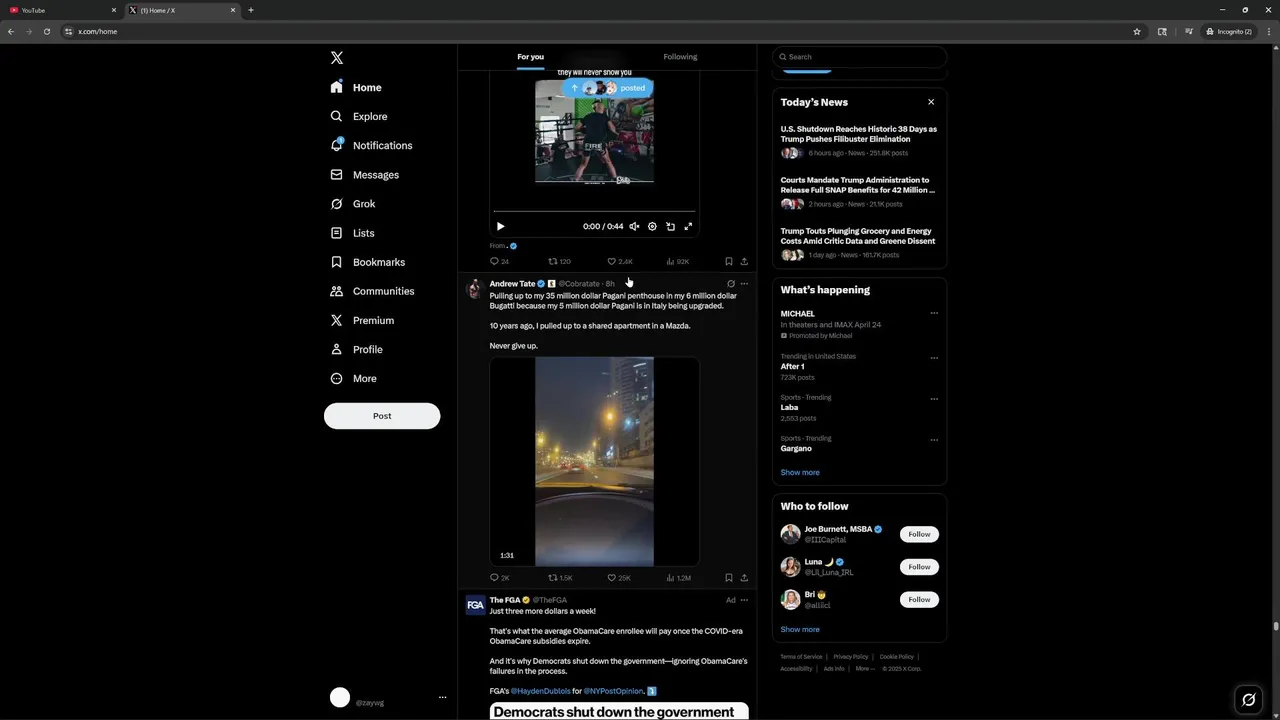The width and height of the screenshot is (1280, 720).
Task: Unmute the 0:44 video
Action: pyautogui.click(x=634, y=226)
